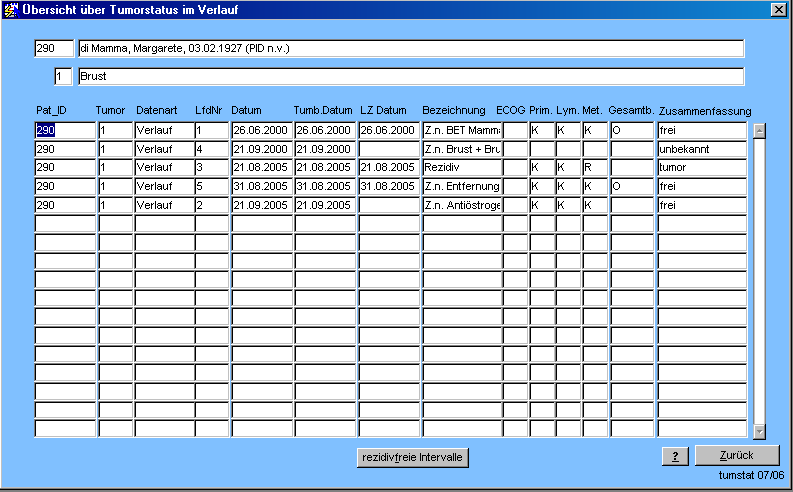
Task: Click the LZ Datum cell showing 26.06.2000
Action: pos(388,130)
